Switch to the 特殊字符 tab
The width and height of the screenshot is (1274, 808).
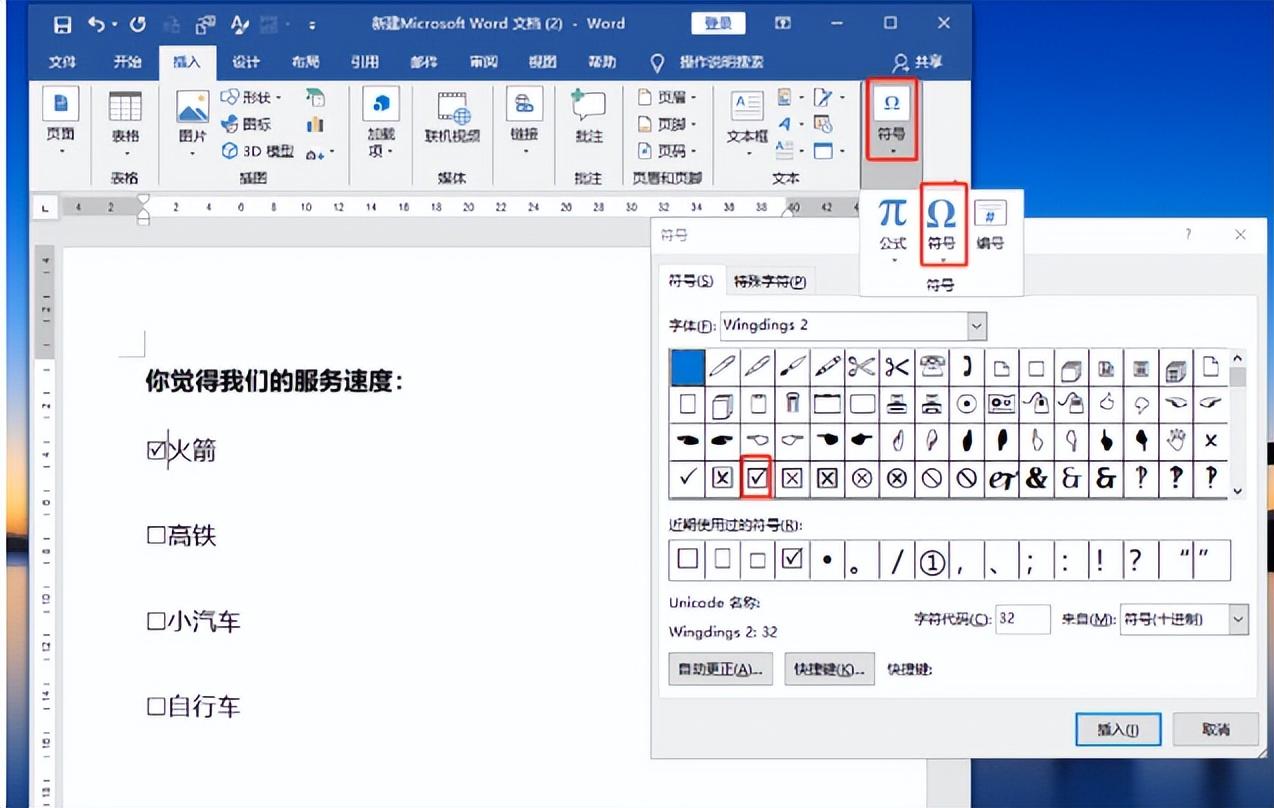tap(769, 282)
